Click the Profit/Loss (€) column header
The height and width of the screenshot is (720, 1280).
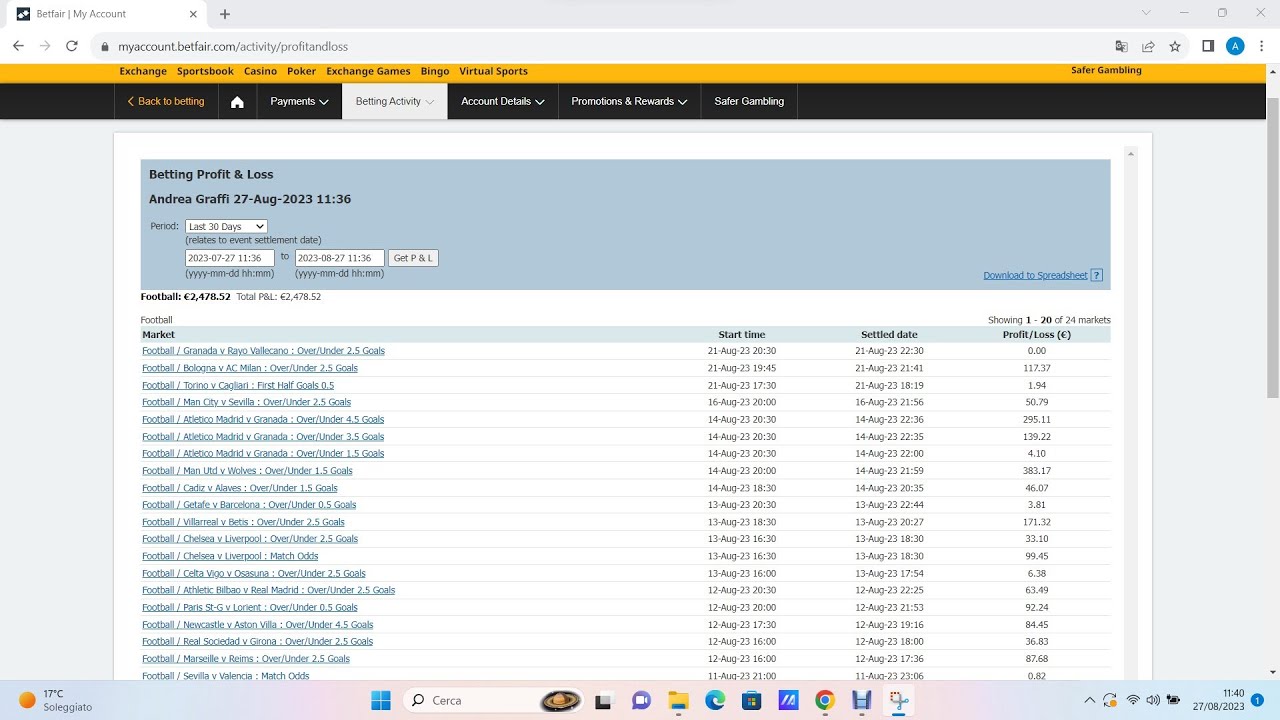tap(1036, 335)
